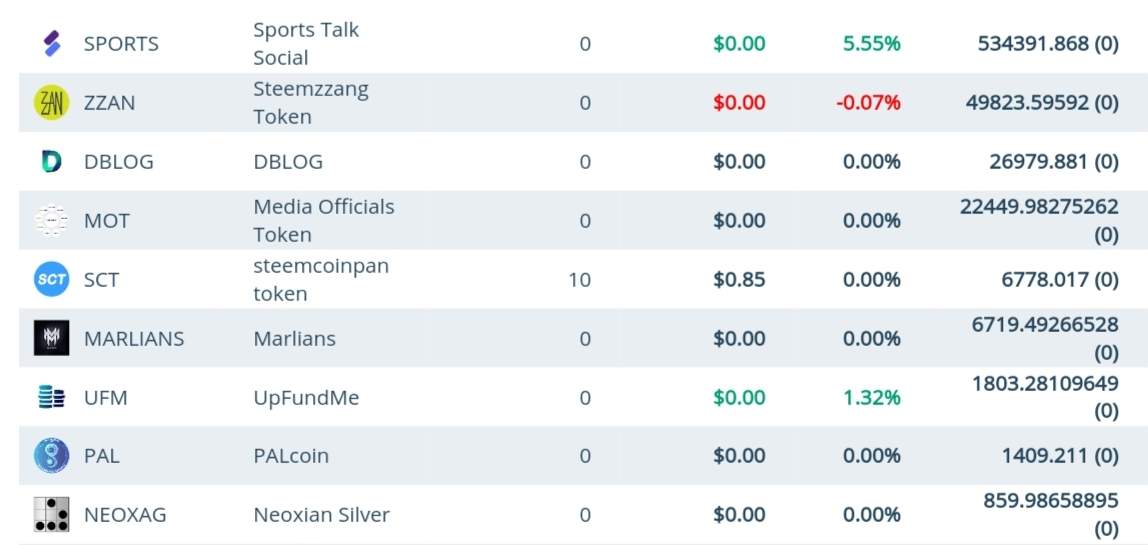
Task: Click the Media Officials Token name
Action: tap(323, 220)
